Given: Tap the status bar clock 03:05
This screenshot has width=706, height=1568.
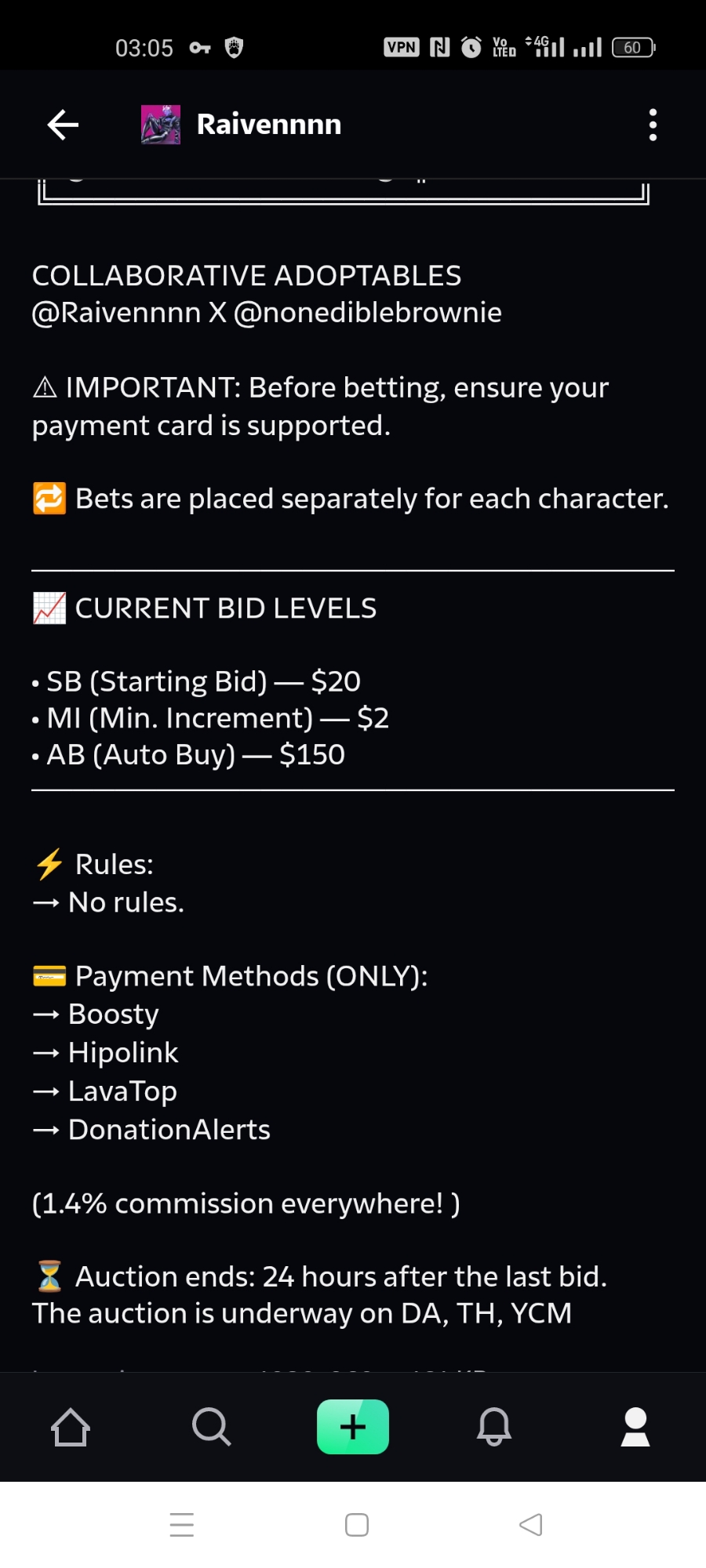Looking at the screenshot, I should click(x=144, y=48).
